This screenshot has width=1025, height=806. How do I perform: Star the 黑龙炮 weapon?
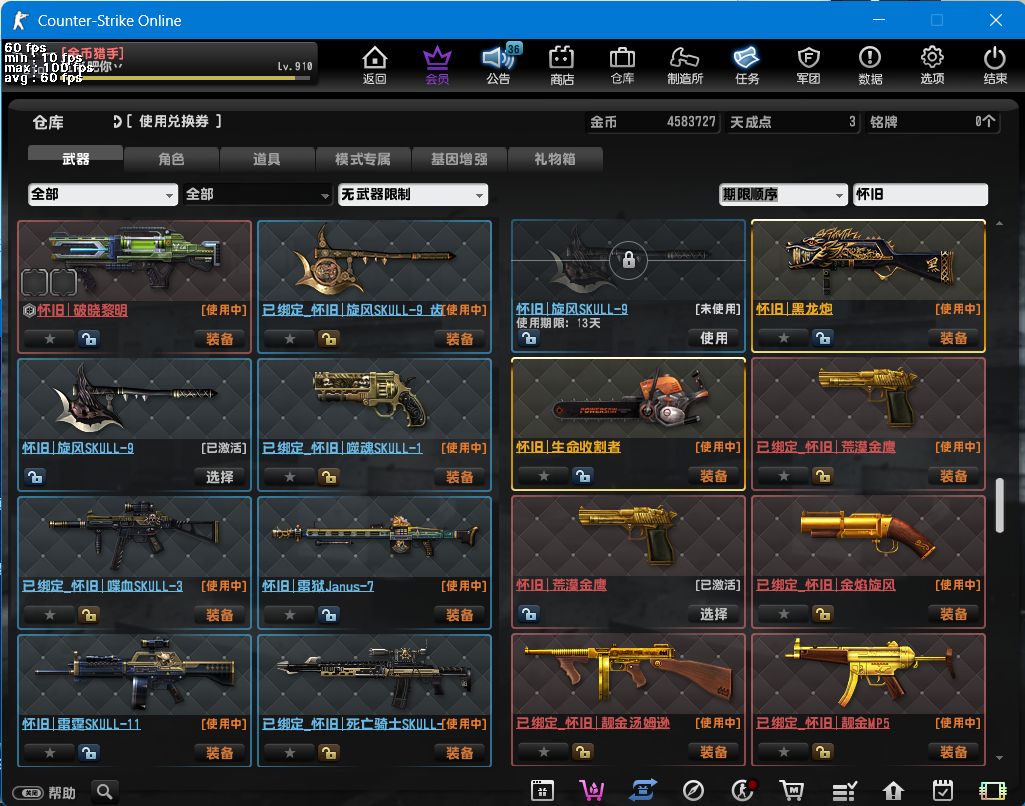[784, 338]
